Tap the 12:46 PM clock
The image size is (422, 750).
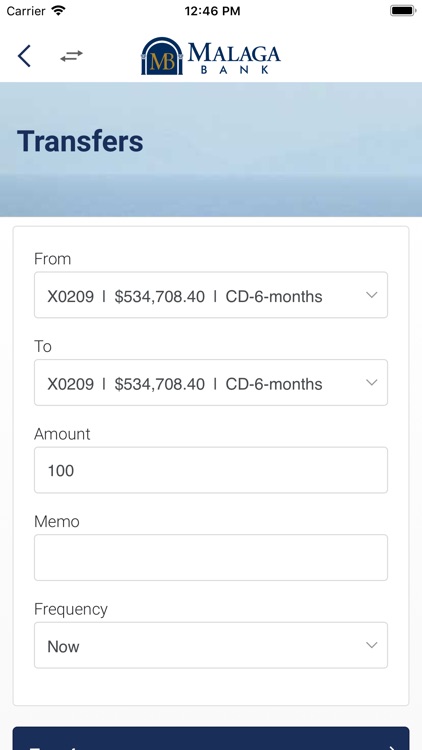click(212, 11)
